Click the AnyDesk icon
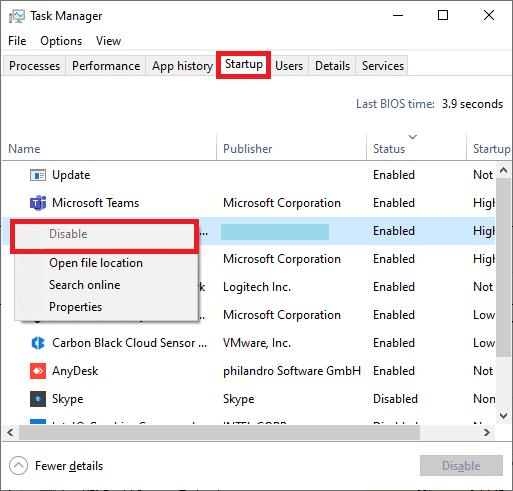Image resolution: width=513 pixels, height=491 pixels. (x=38, y=371)
